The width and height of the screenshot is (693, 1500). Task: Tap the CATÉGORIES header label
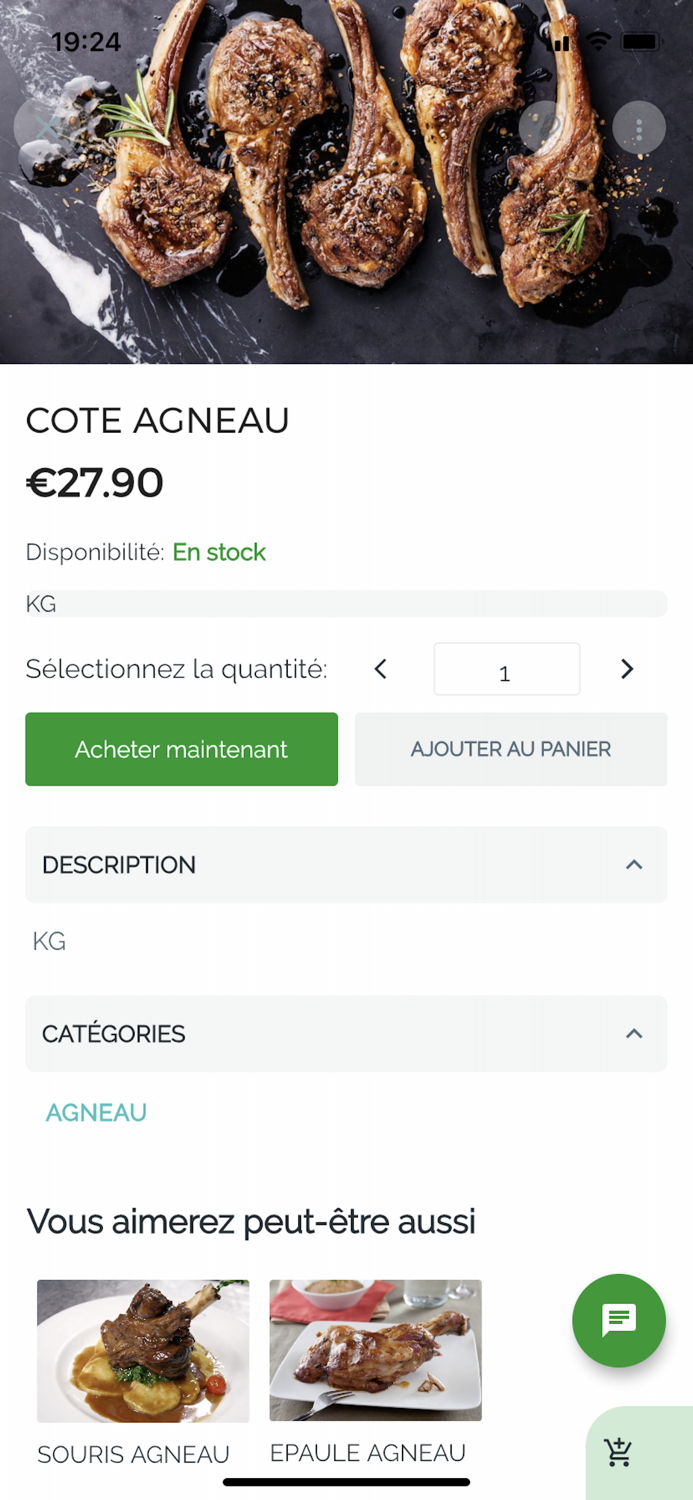click(114, 1034)
